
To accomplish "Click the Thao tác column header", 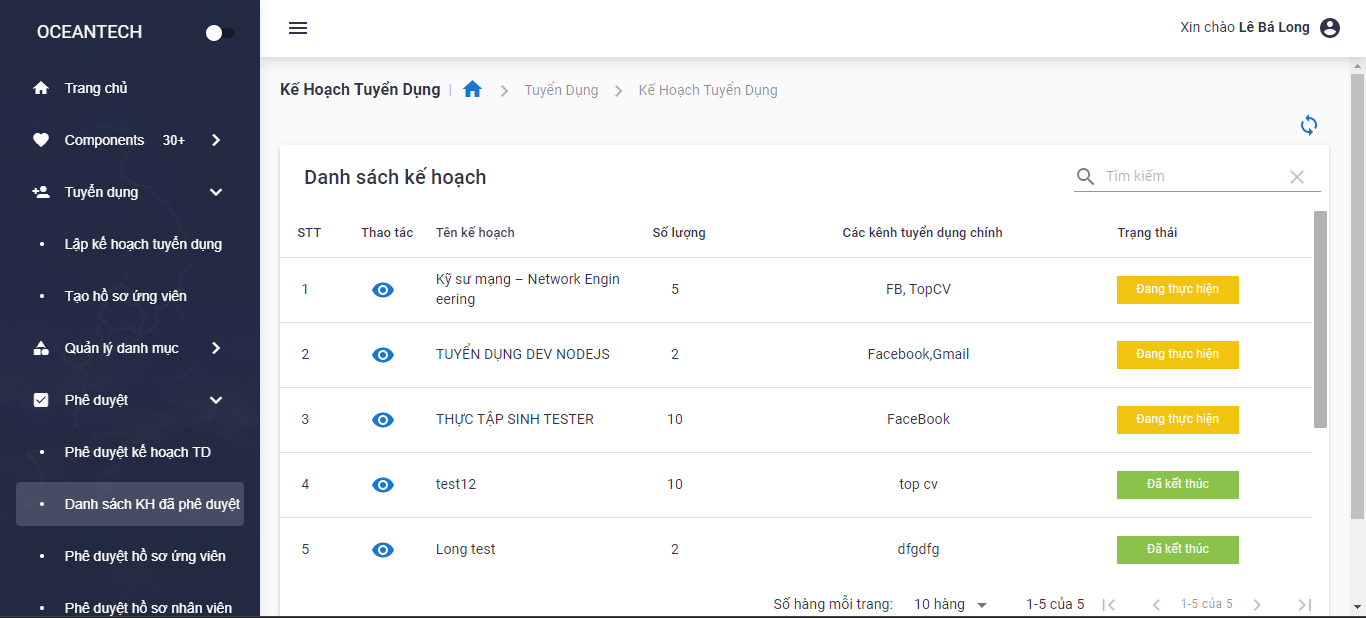I will (387, 233).
